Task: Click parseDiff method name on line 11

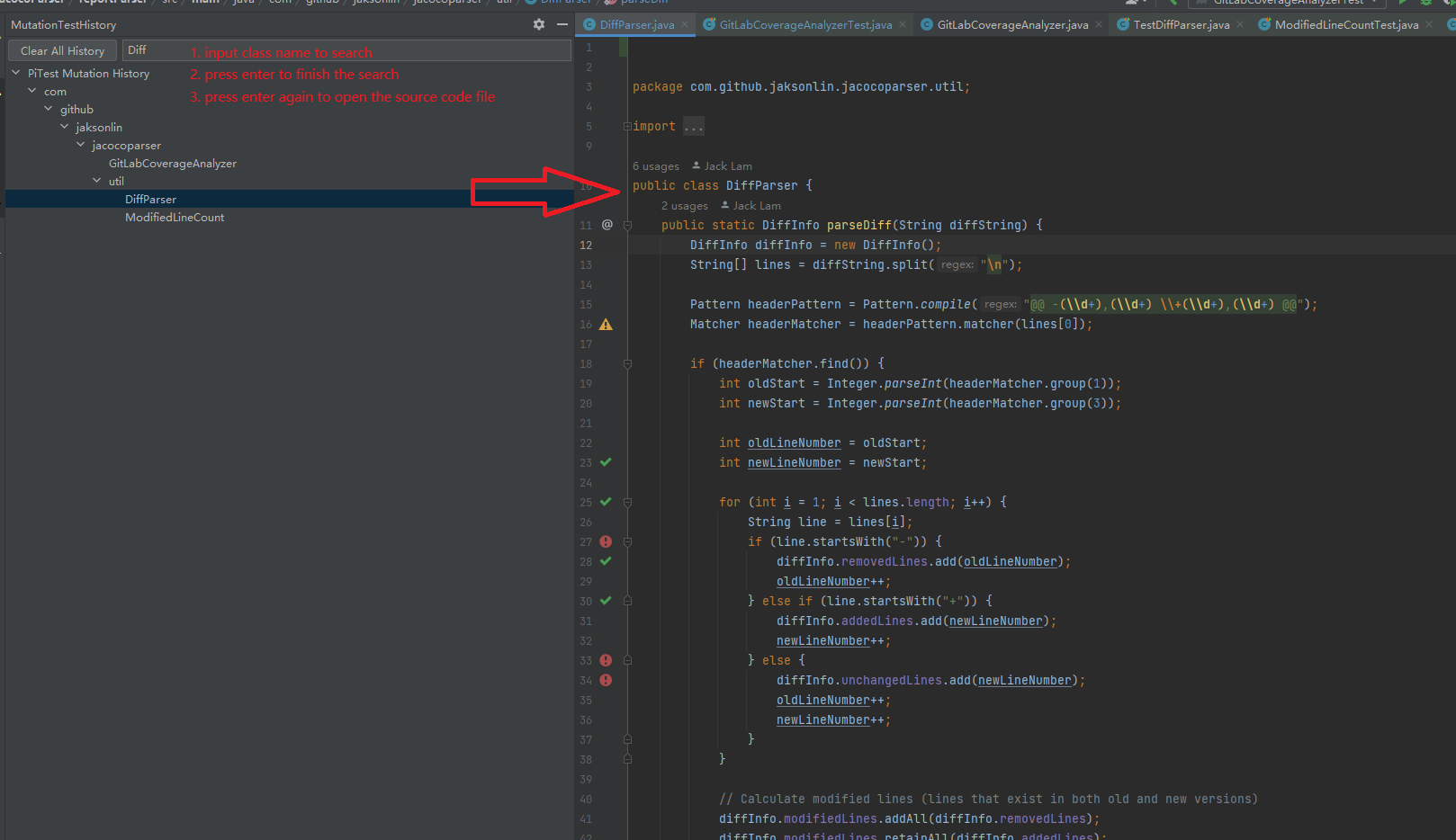Action: pos(859,225)
